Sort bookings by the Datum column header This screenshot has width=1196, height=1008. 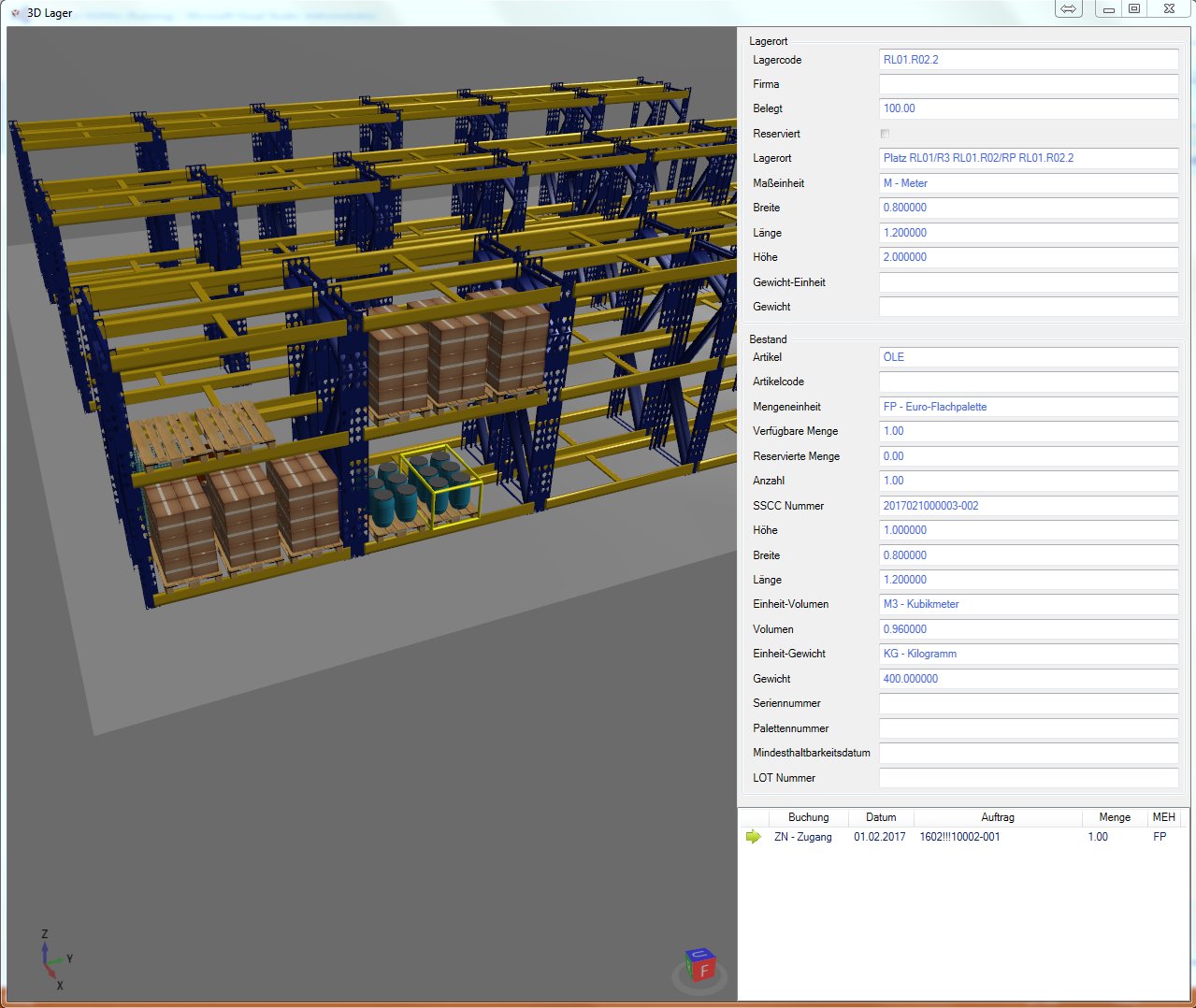(x=880, y=817)
